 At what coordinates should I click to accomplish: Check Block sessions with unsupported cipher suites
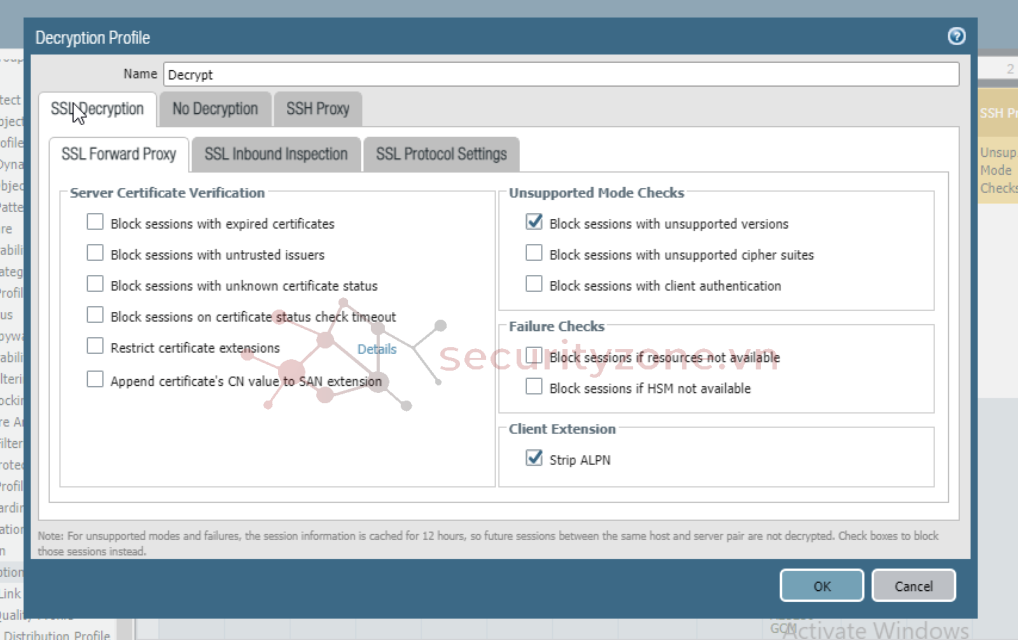tap(534, 254)
